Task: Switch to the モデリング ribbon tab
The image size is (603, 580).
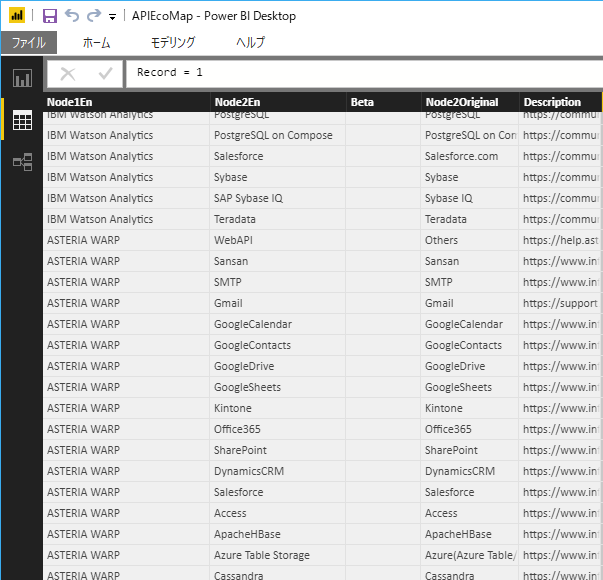Action: click(x=173, y=42)
